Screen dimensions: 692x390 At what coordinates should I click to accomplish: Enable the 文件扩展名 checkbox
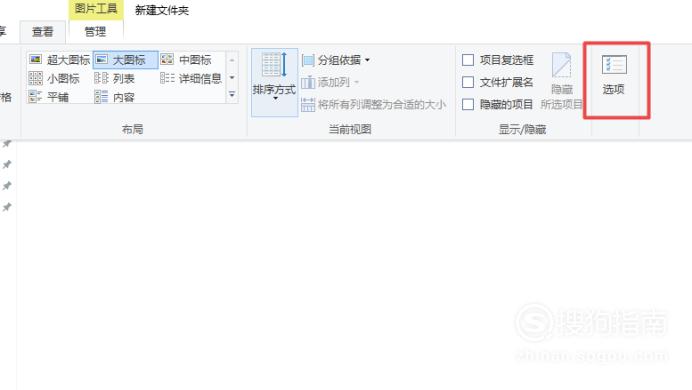468,82
